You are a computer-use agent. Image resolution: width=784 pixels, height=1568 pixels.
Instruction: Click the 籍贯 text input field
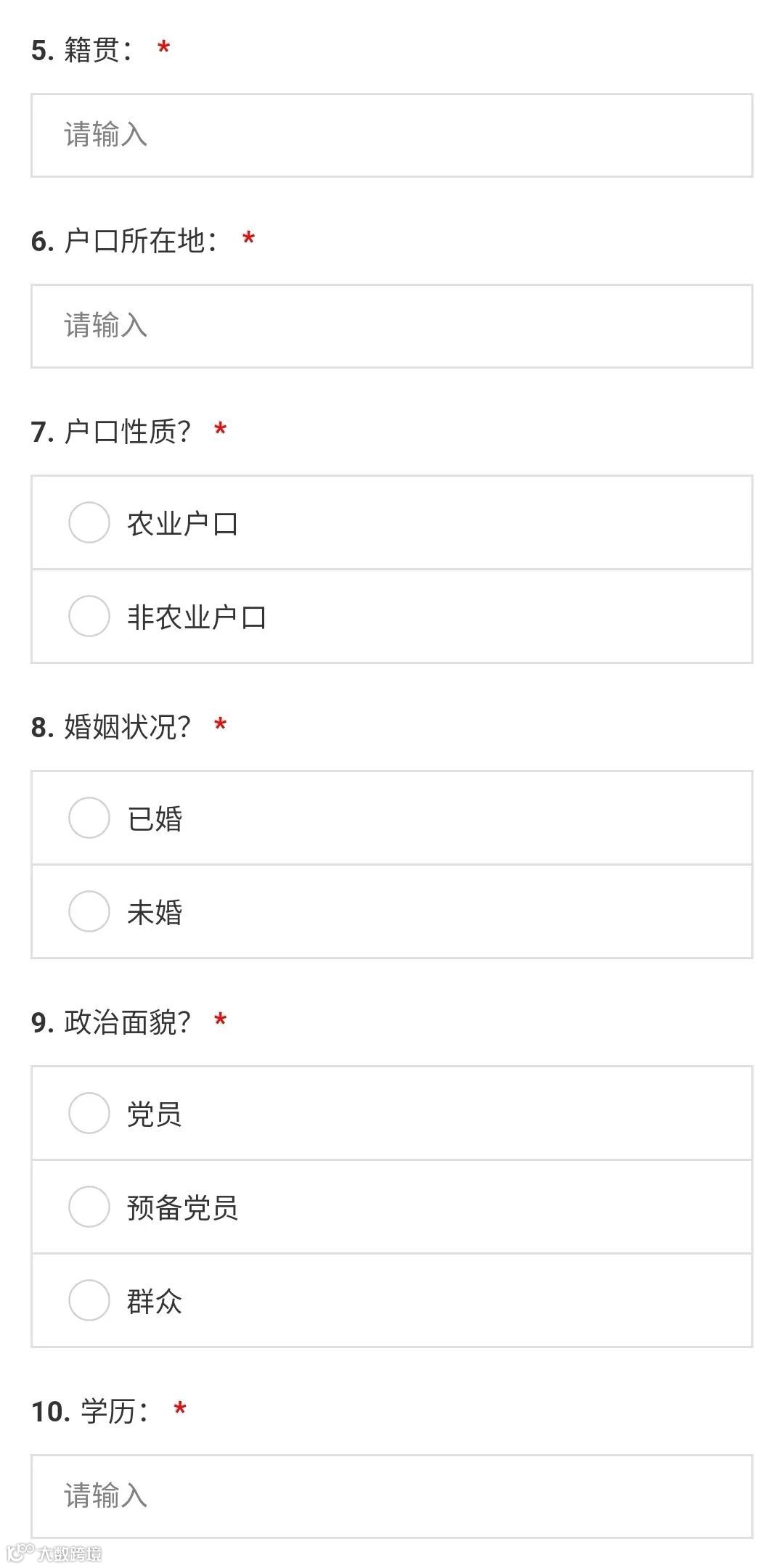coord(391,135)
